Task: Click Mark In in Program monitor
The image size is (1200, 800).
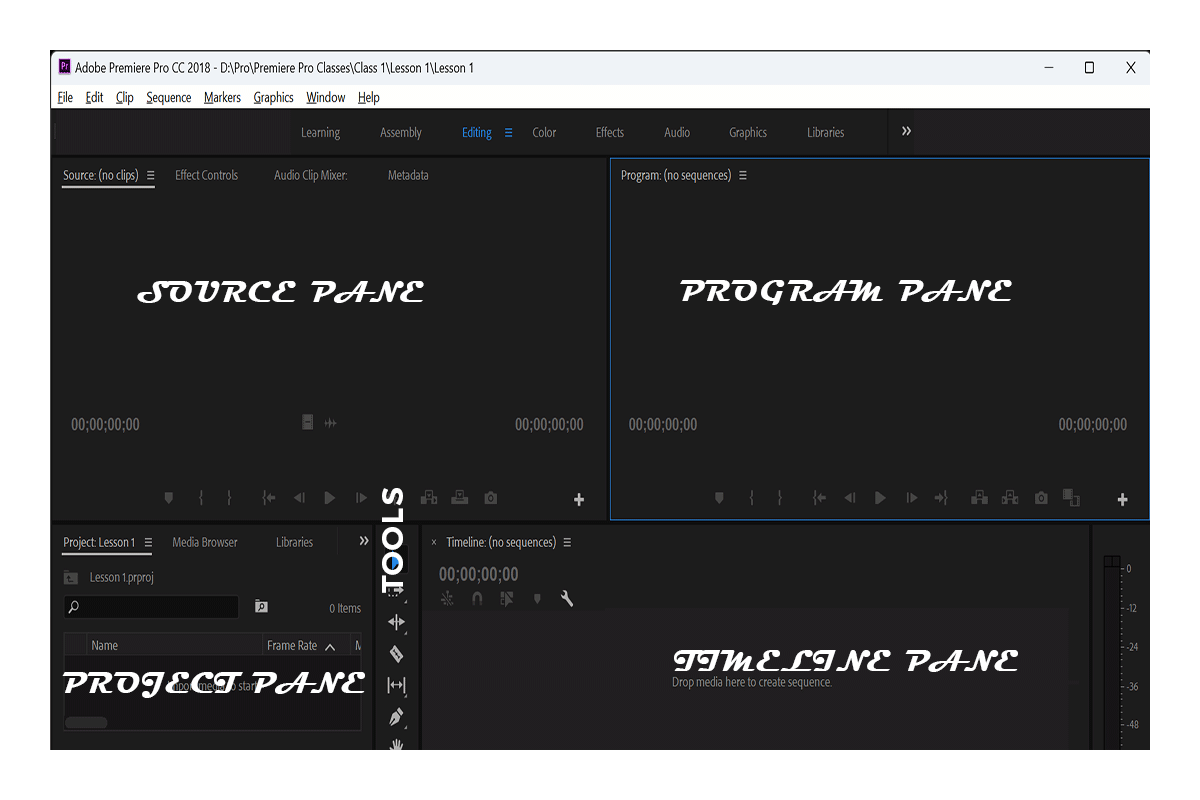Action: pos(751,498)
